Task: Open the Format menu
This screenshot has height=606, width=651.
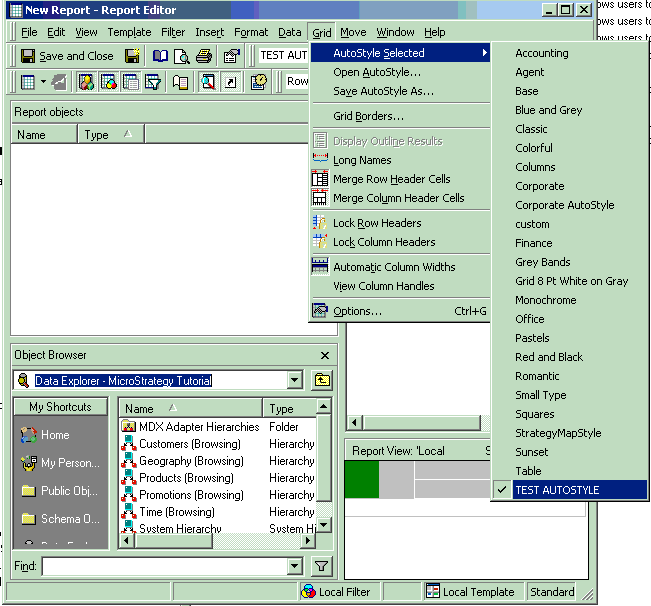Action: [x=251, y=32]
